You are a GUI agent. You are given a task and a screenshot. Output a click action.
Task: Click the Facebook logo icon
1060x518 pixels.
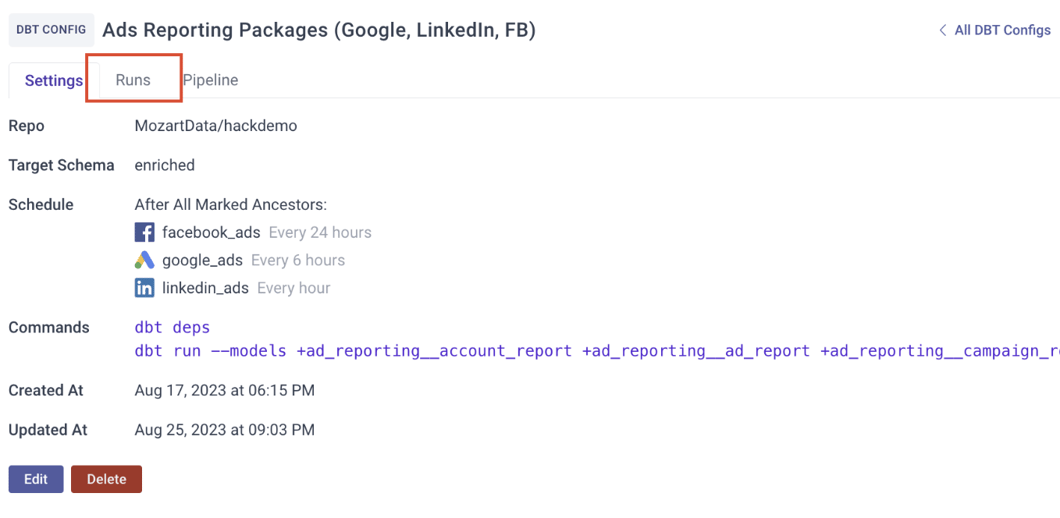(x=145, y=233)
